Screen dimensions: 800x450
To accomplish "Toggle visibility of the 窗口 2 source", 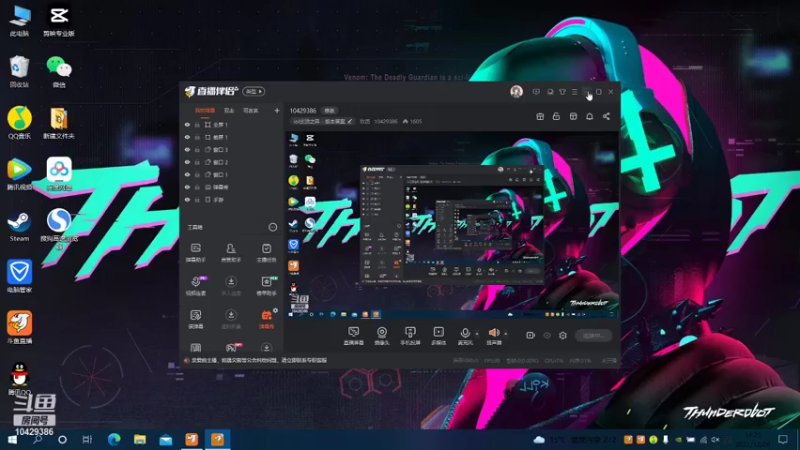I will coord(187,162).
